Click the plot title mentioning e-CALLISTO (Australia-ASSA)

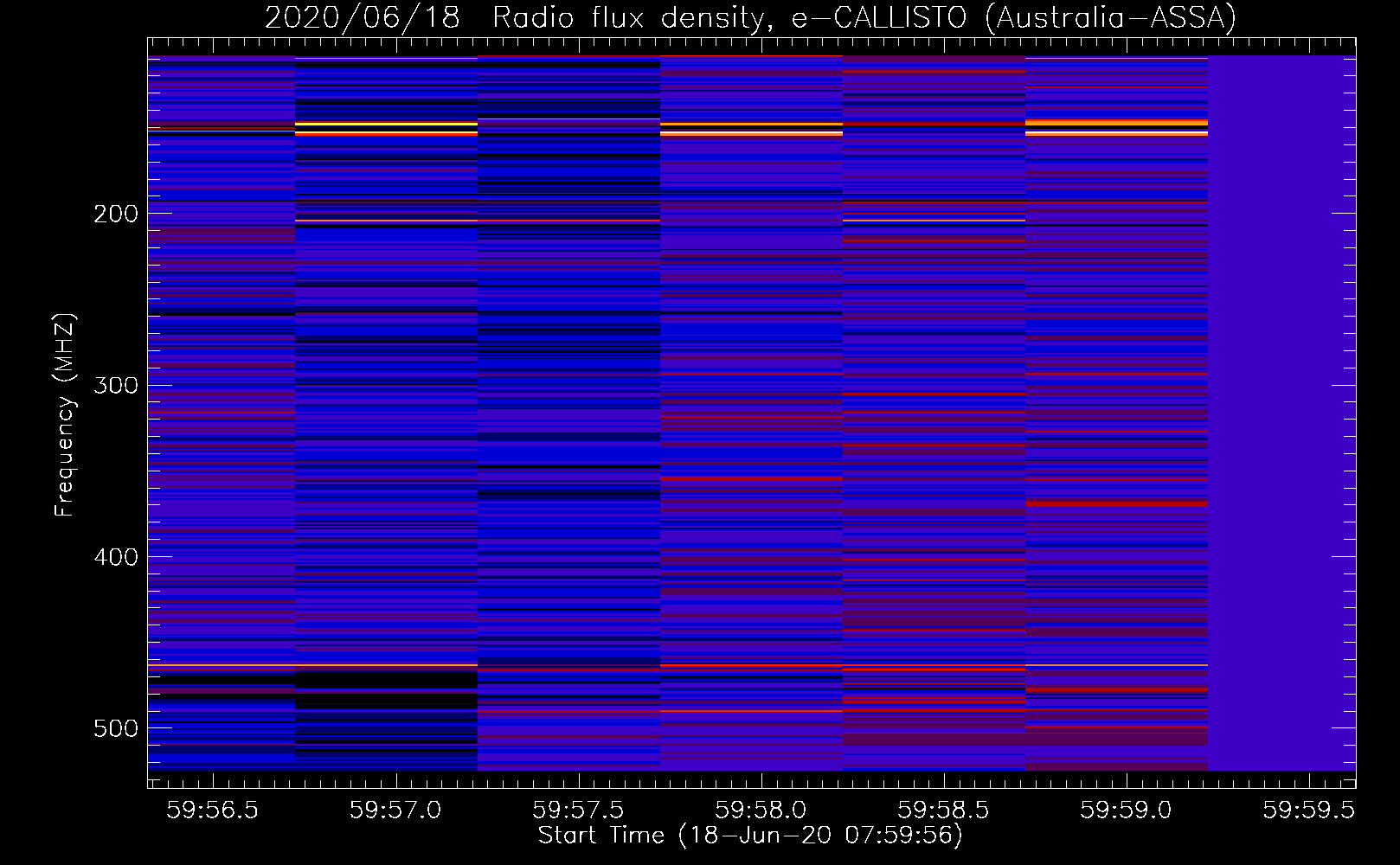[x=750, y=17]
